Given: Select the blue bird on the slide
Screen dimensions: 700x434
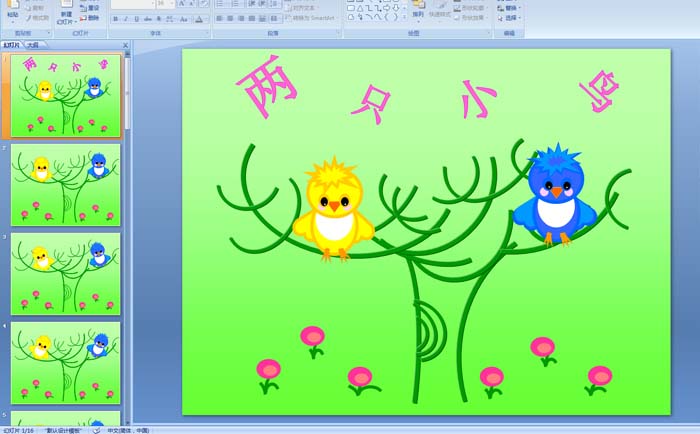Looking at the screenshot, I should click(x=555, y=194).
